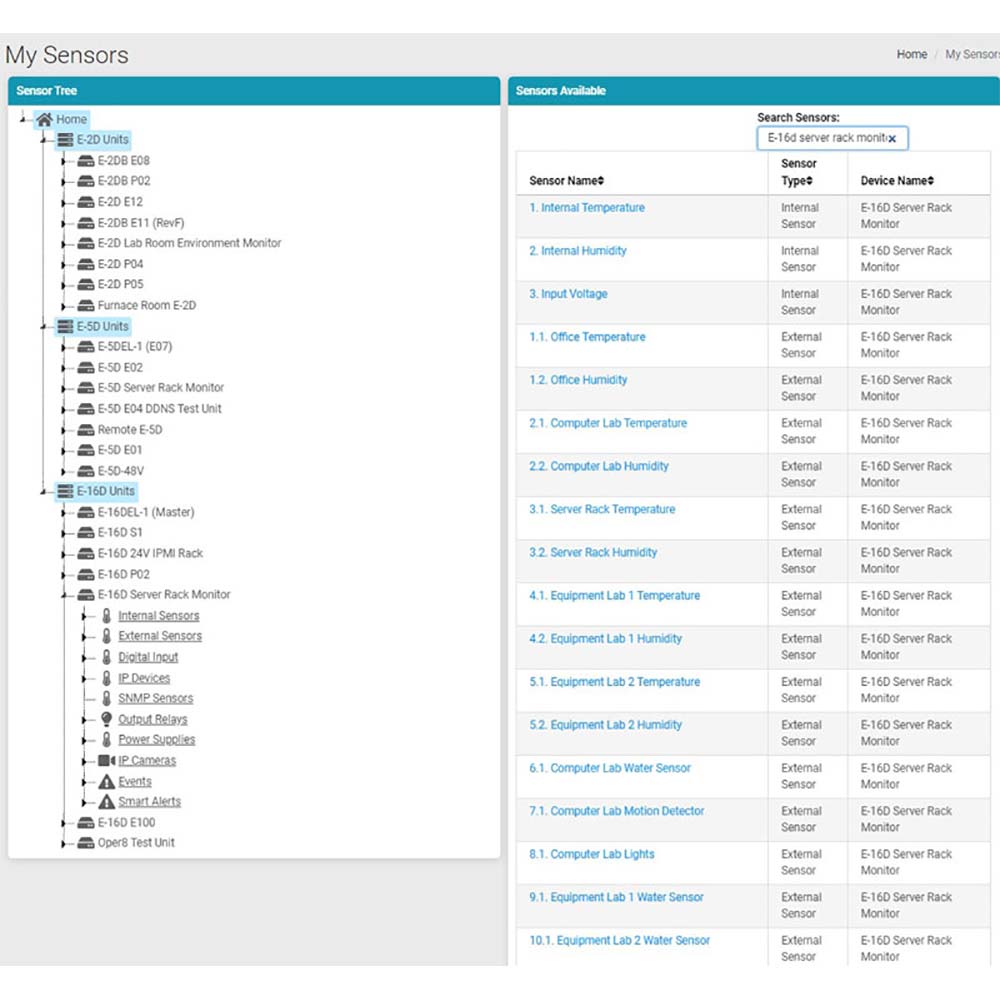This screenshot has height=1000, width=1000.
Task: Click the thermometer icon beside Power Supplies
Action: (x=107, y=739)
